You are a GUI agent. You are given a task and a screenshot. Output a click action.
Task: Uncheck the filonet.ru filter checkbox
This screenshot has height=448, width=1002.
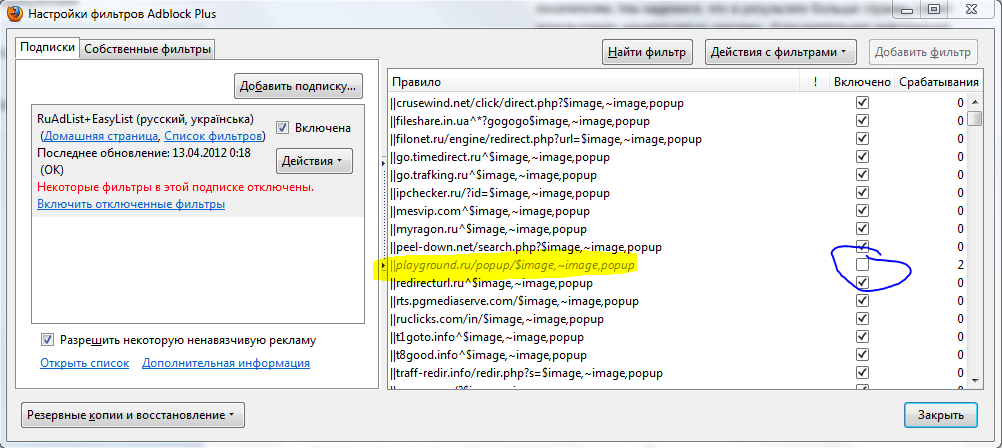(x=863, y=139)
